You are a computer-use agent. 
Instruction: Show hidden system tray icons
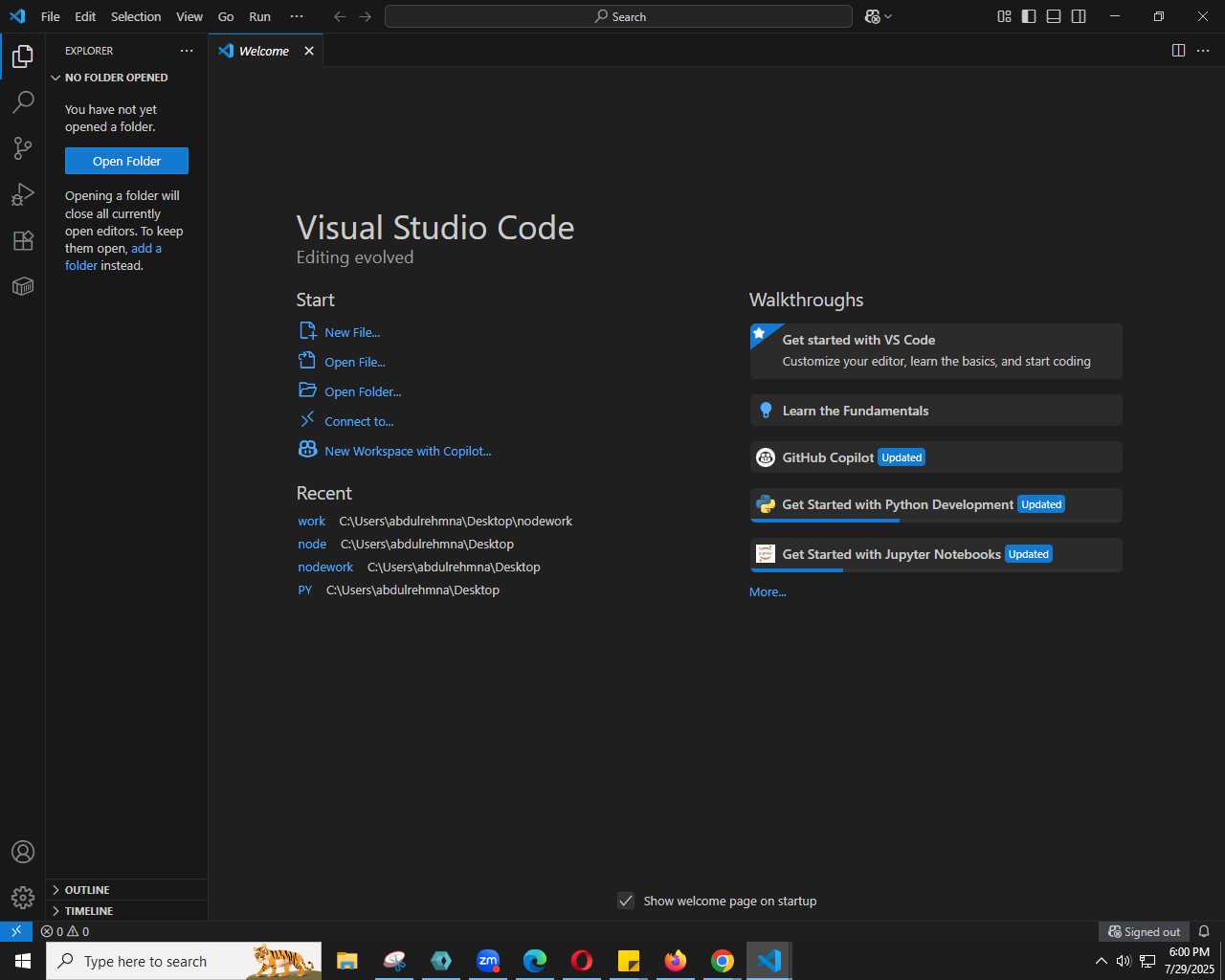(x=1101, y=961)
